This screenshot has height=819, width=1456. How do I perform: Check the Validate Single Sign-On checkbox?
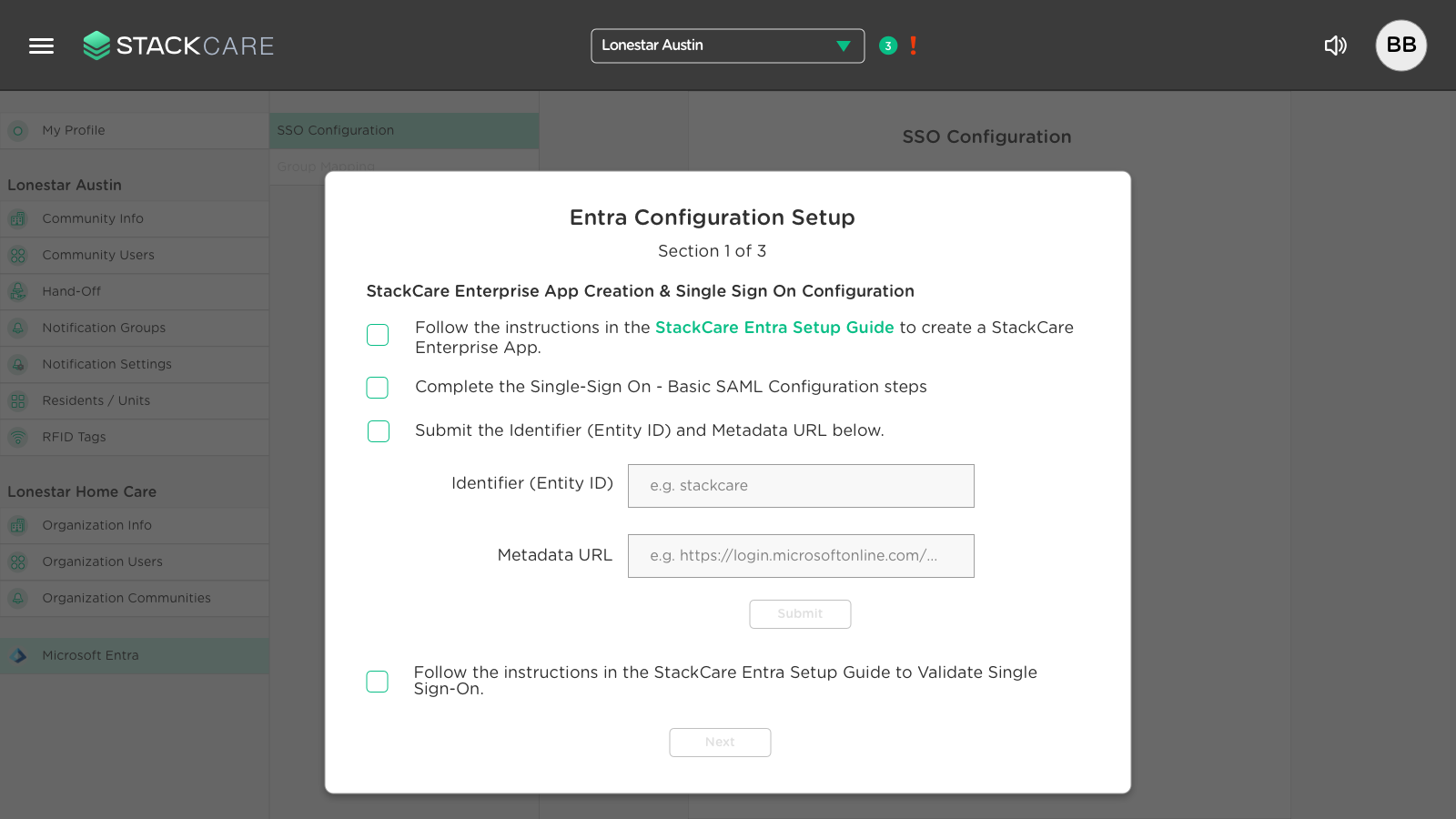point(377,682)
